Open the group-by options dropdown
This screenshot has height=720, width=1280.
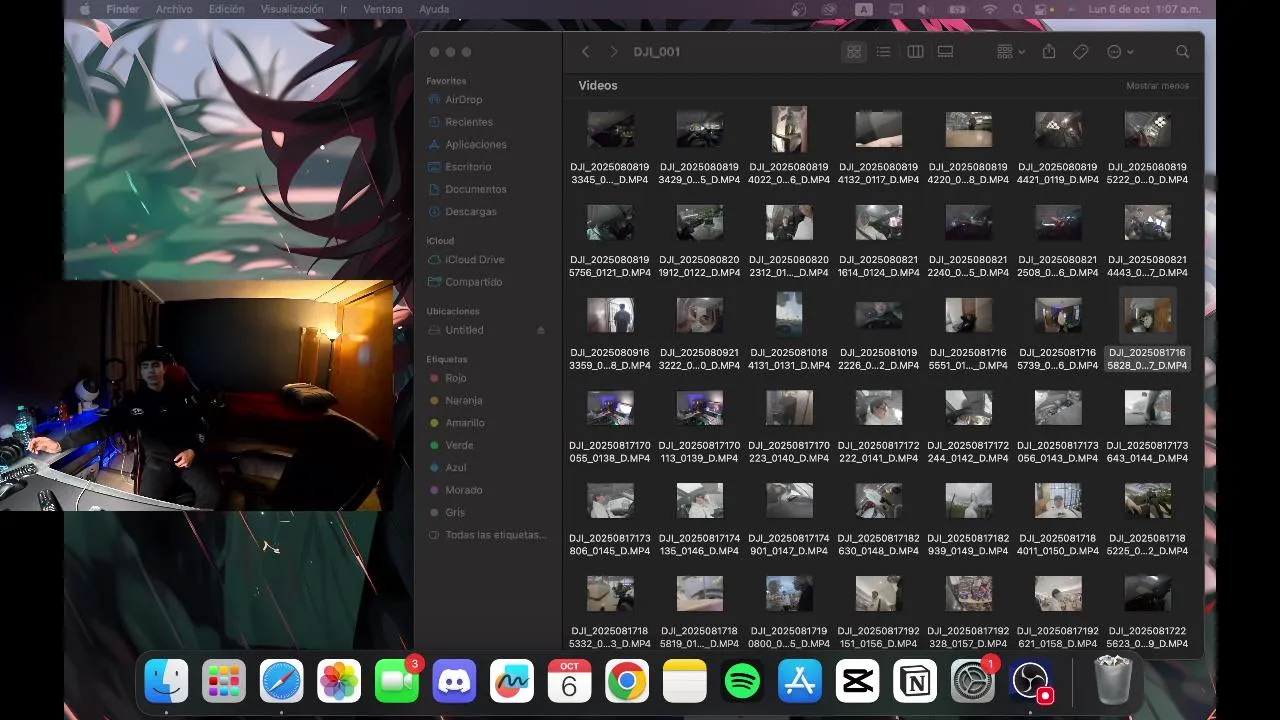point(1011,52)
